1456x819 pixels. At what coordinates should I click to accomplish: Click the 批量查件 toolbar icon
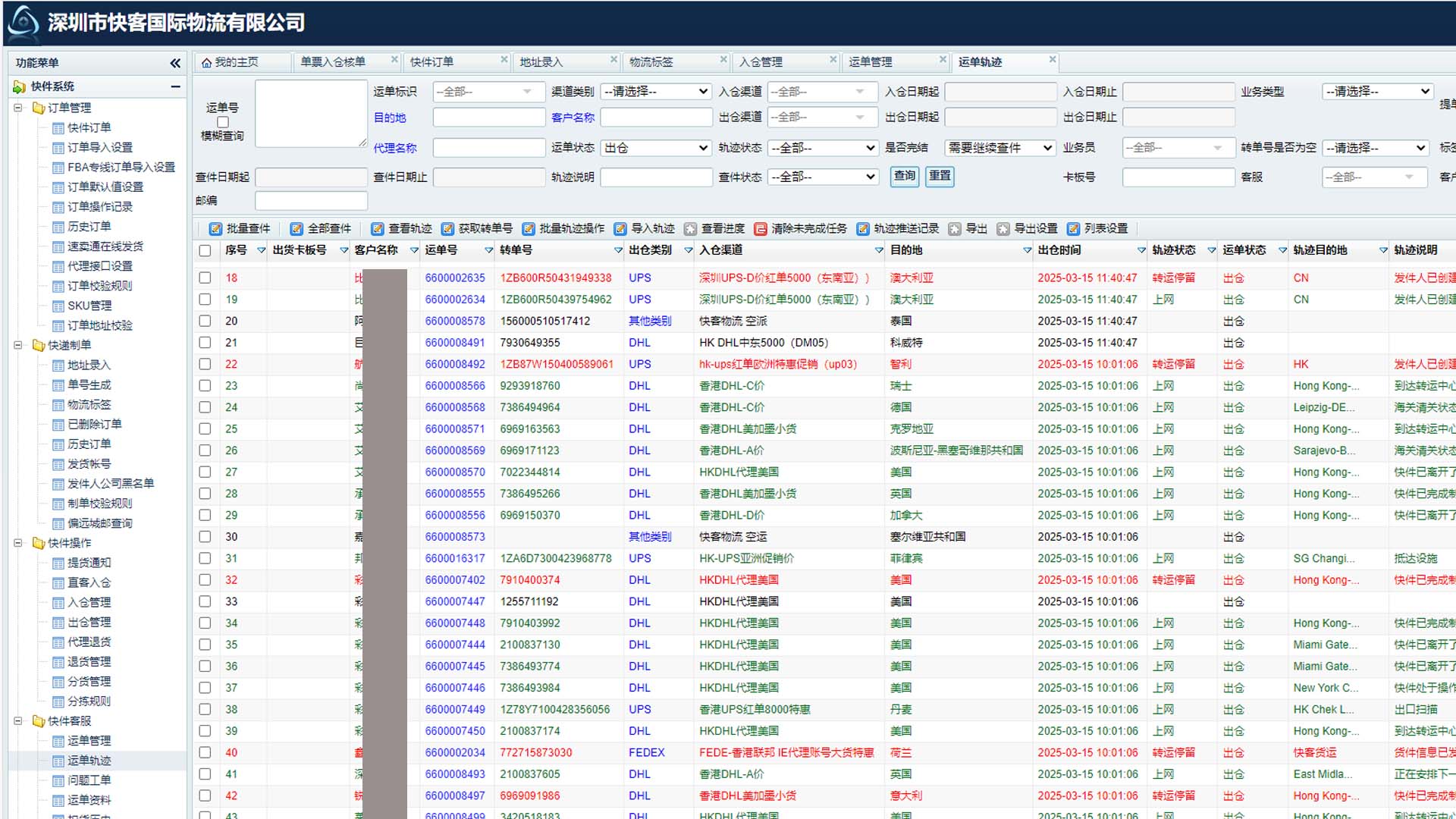(x=215, y=229)
